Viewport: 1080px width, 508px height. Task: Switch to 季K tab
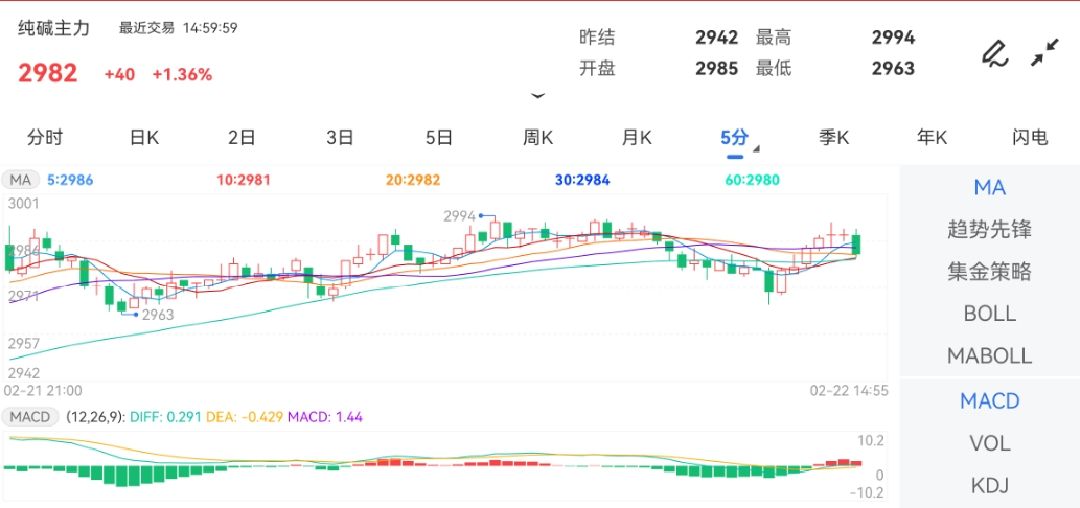pyautogui.click(x=833, y=138)
